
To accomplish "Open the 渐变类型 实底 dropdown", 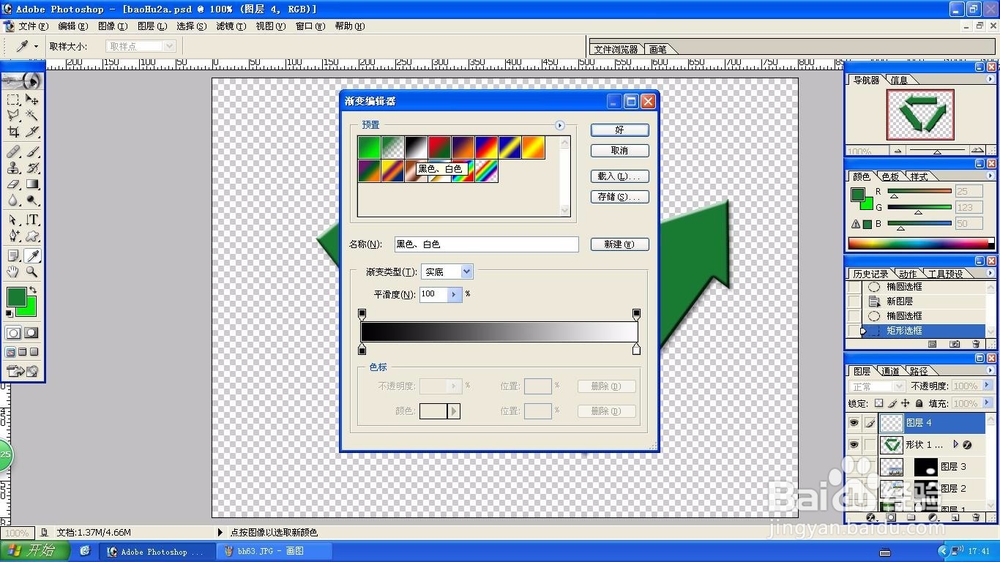I will (x=467, y=272).
